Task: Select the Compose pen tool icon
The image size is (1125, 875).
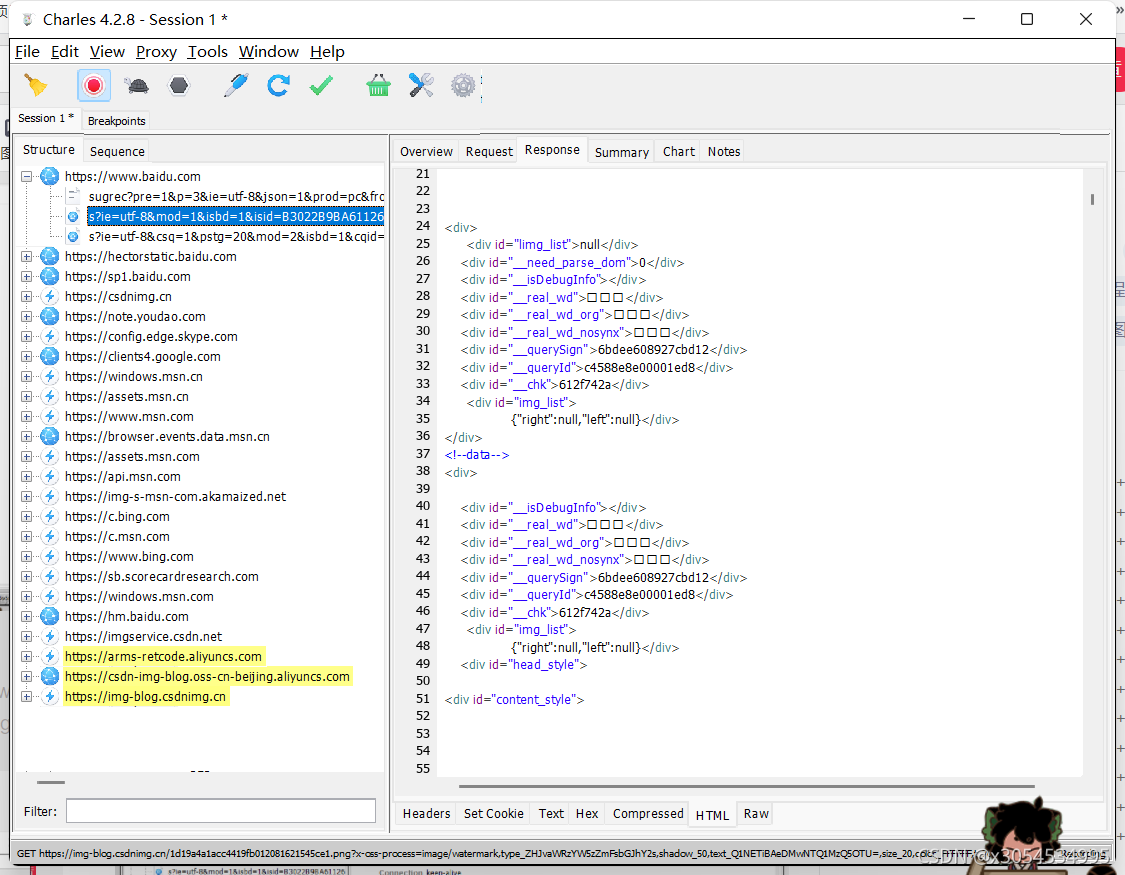Action: (236, 85)
